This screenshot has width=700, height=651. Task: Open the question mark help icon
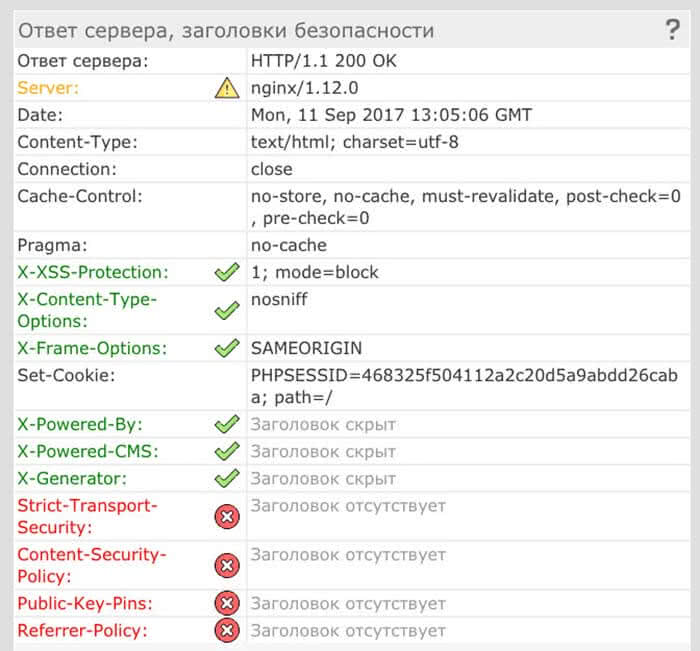pos(672,30)
